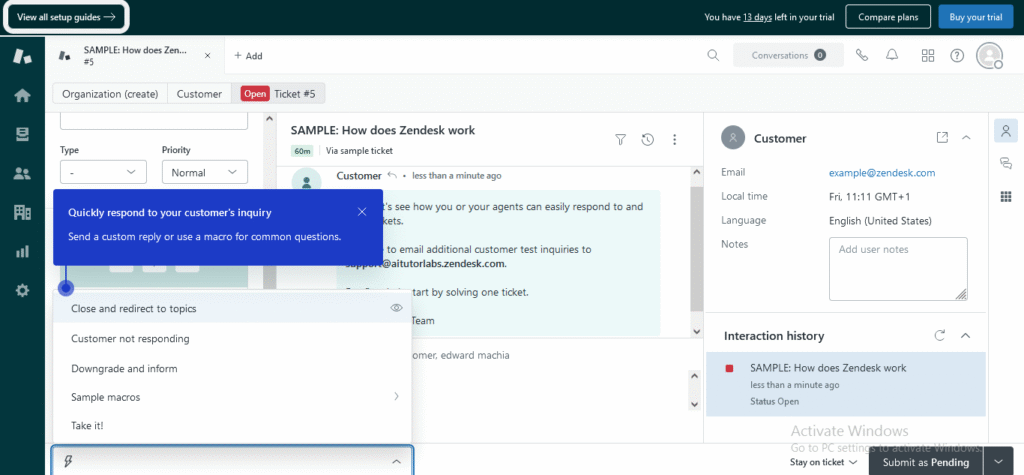
Task: Collapse the Customer details section
Action: [x=967, y=137]
